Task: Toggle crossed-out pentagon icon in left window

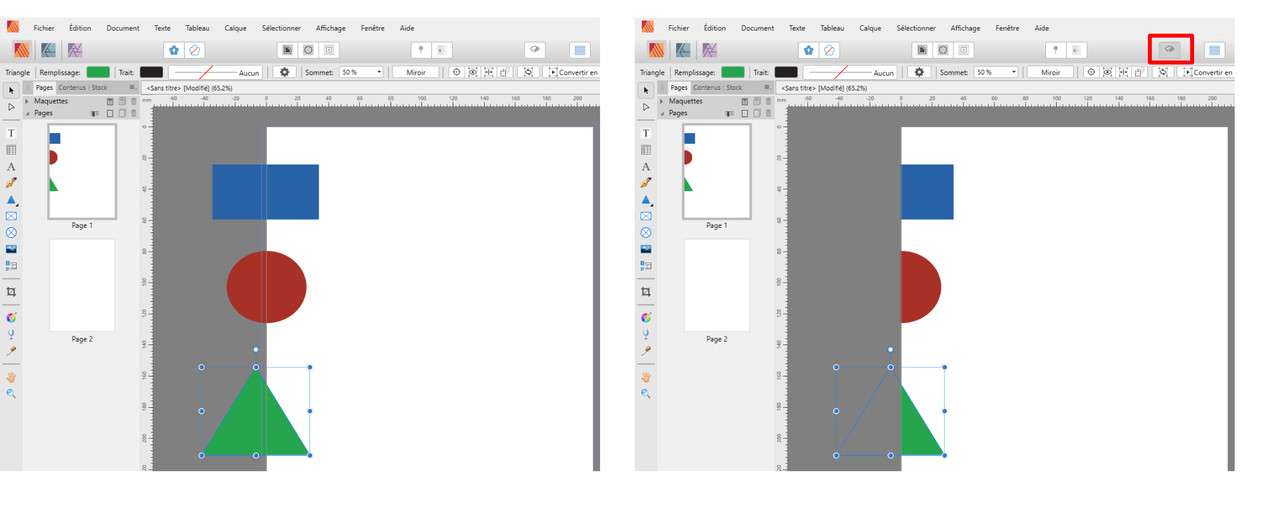Action: click(195, 50)
